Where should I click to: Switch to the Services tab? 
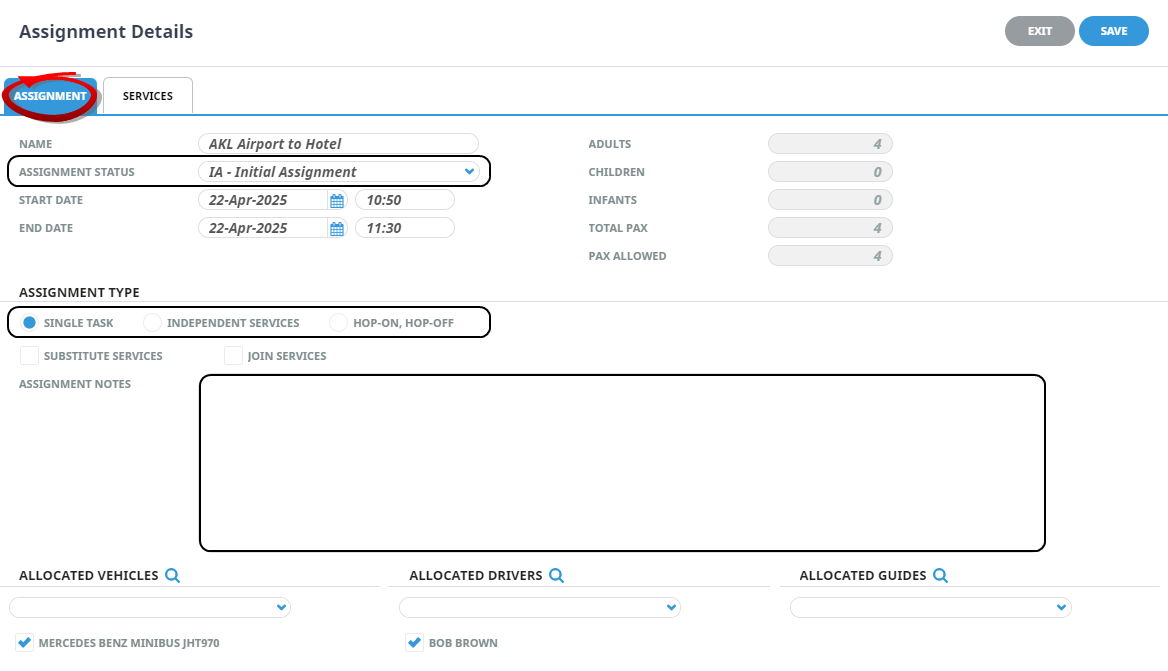(148, 96)
